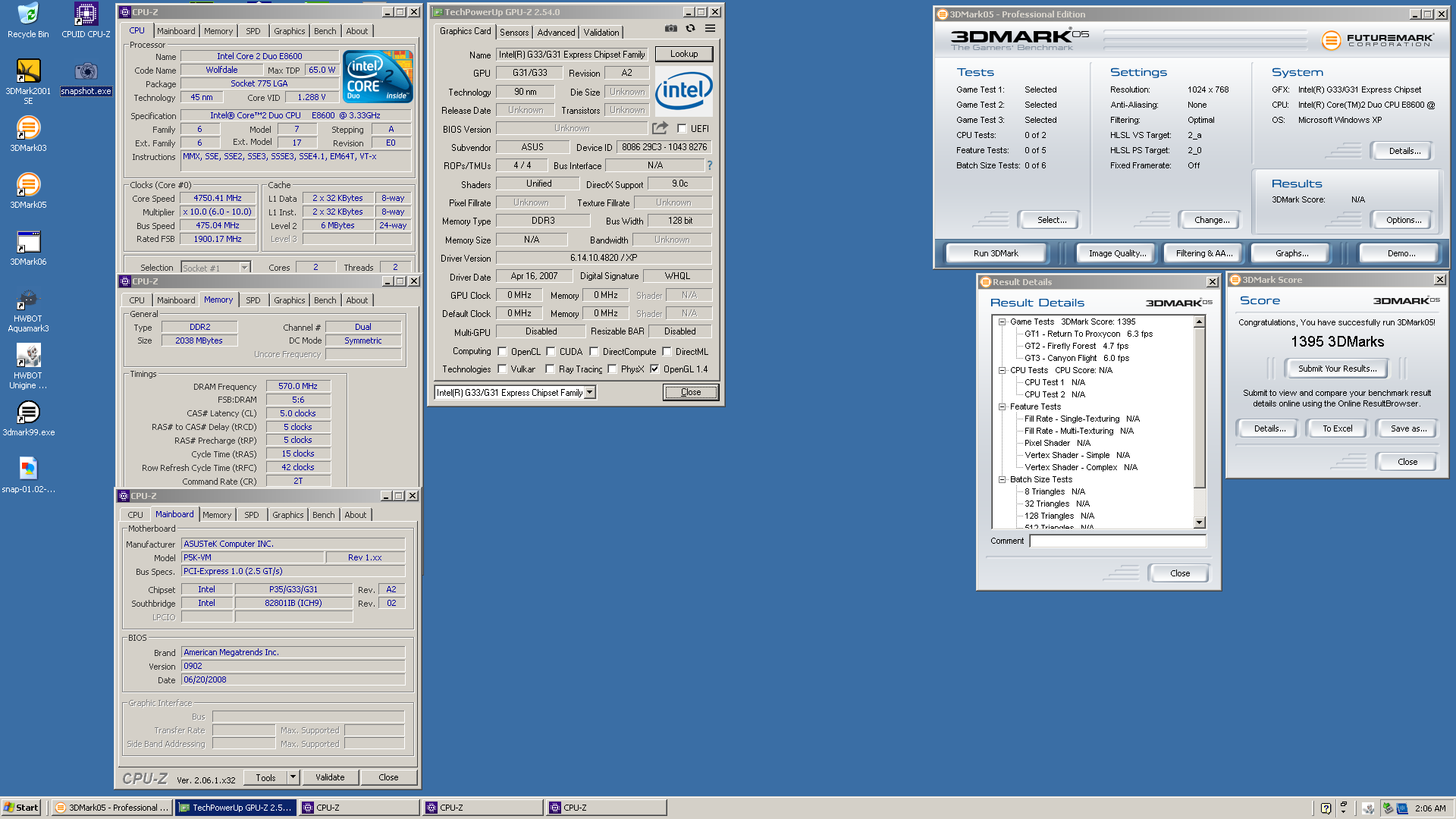
Task: Toggle PhysX checkbox
Action: click(612, 369)
